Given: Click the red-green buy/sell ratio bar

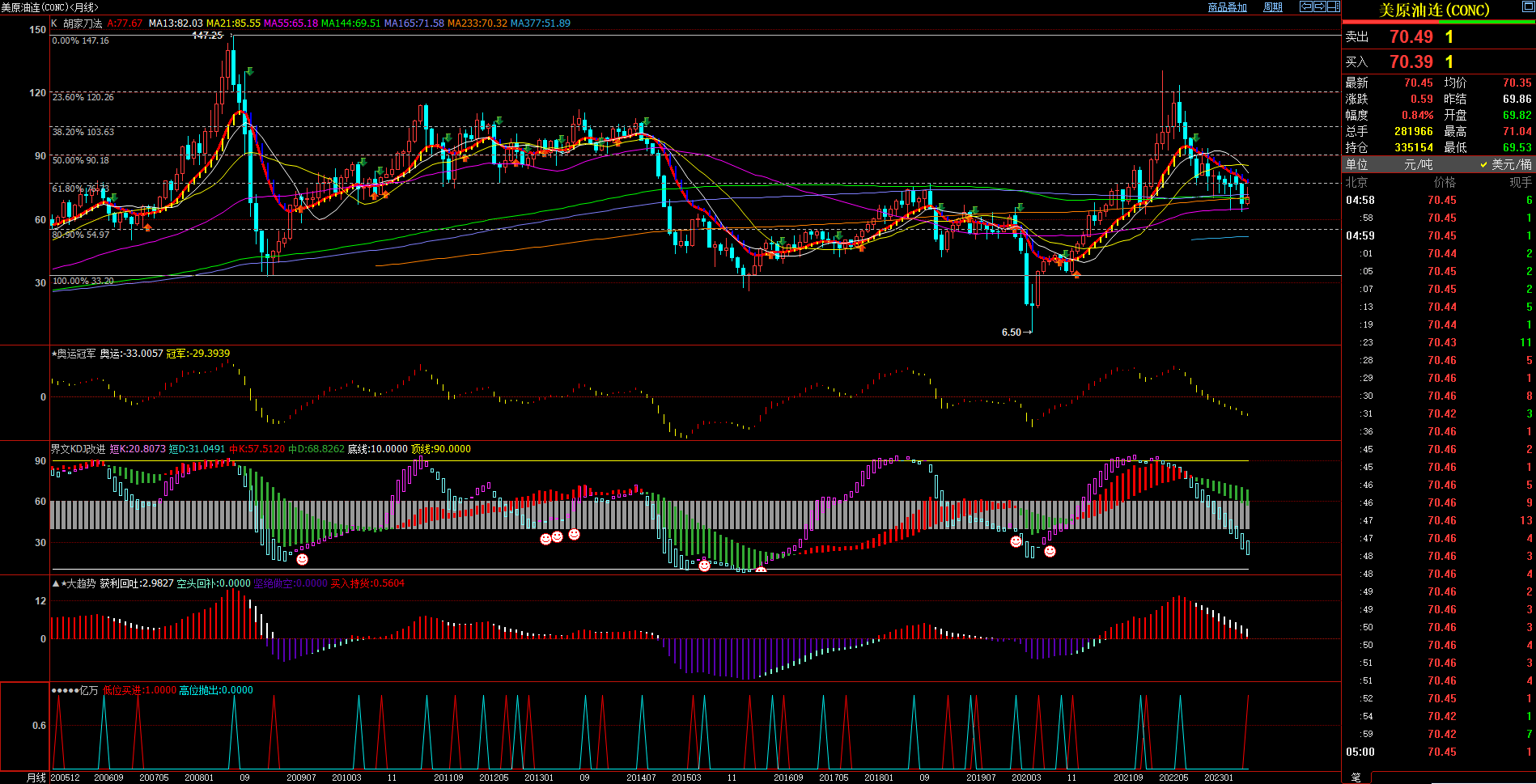Looking at the screenshot, I should (x=1438, y=22).
